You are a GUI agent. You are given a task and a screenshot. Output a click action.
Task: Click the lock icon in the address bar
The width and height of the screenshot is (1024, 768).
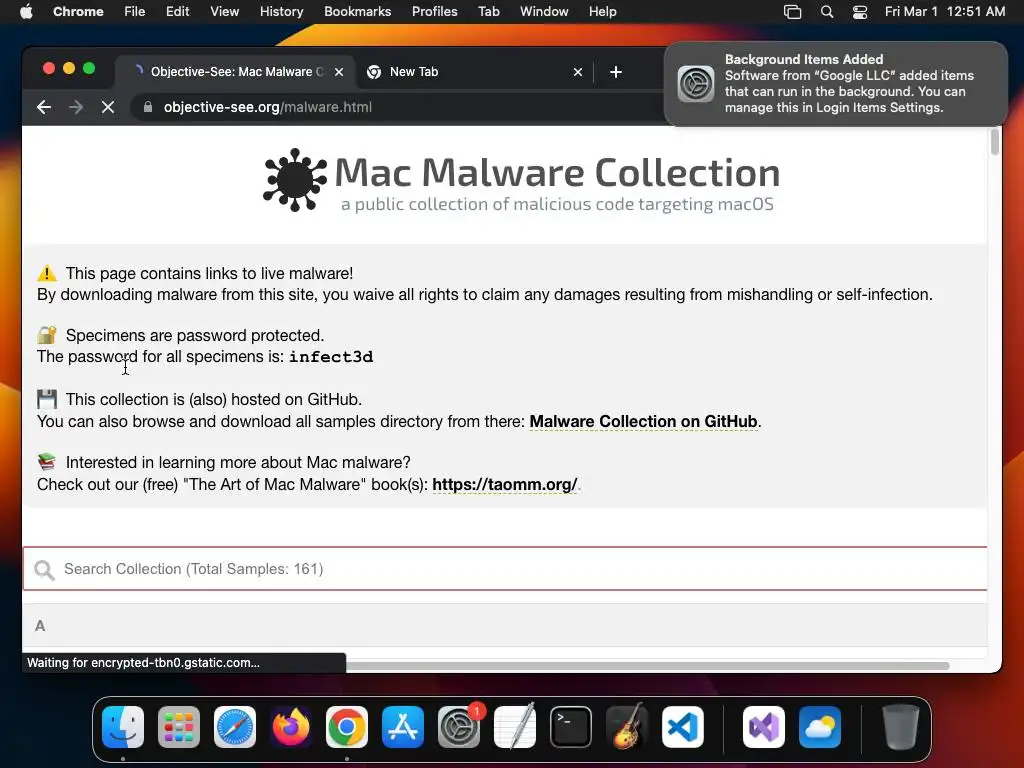coord(148,107)
